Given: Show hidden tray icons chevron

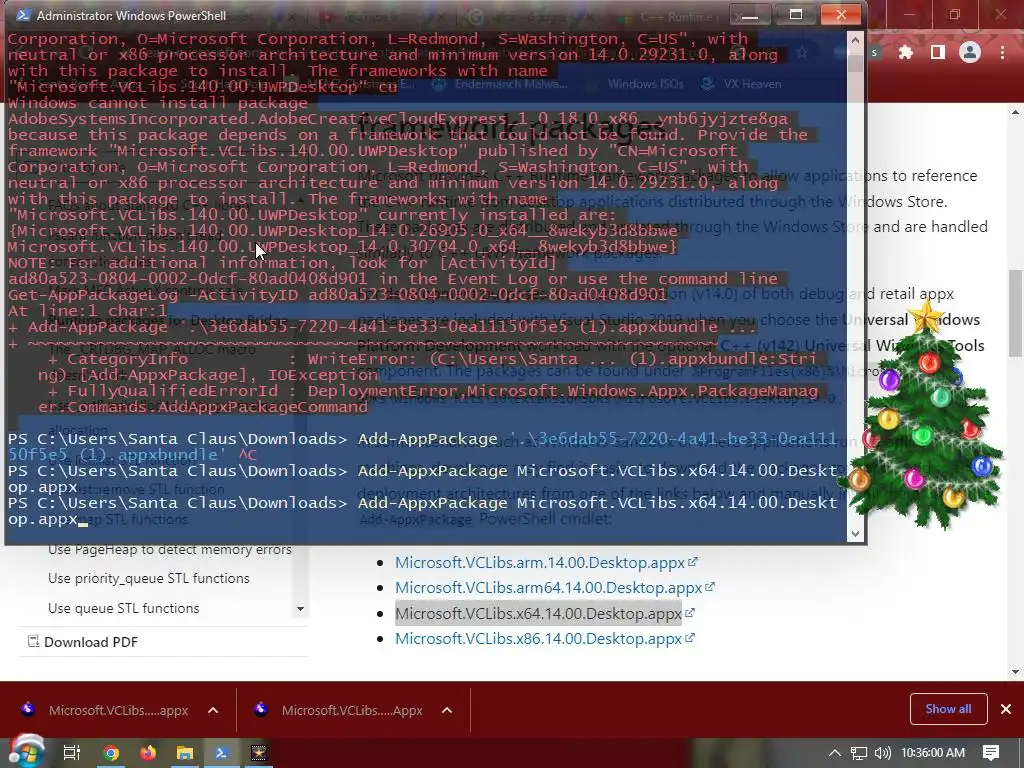Looking at the screenshot, I should [834, 753].
